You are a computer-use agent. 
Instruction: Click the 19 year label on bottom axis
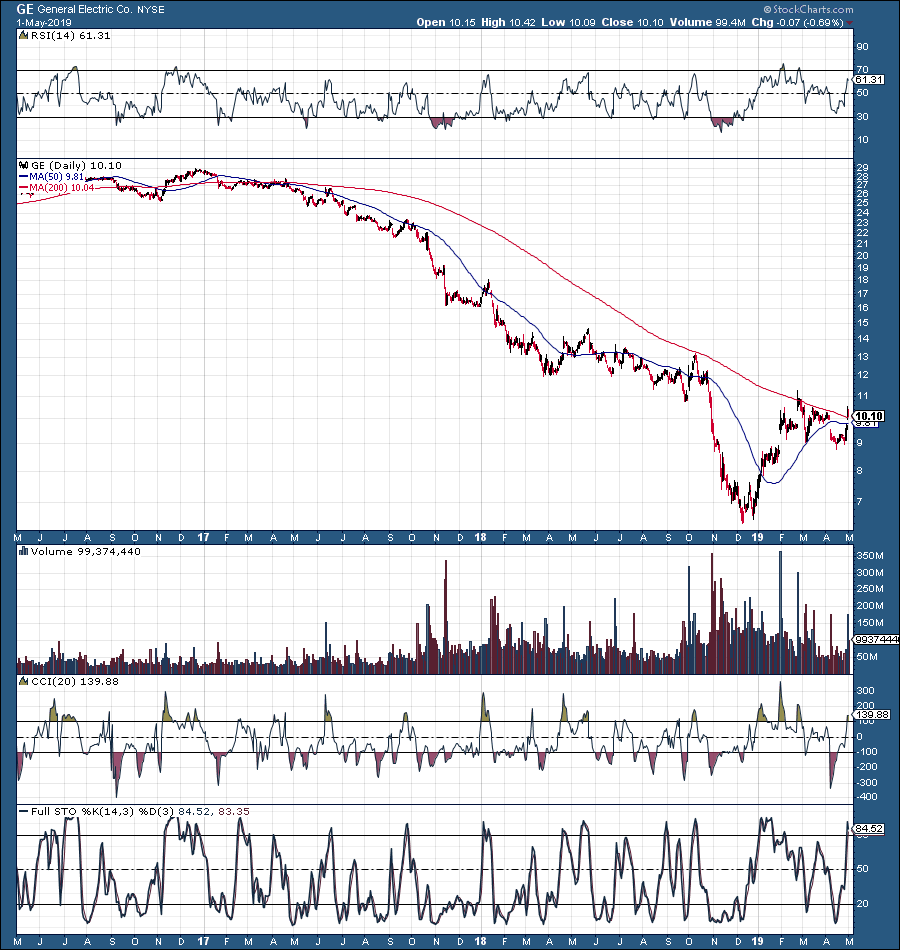(757, 941)
